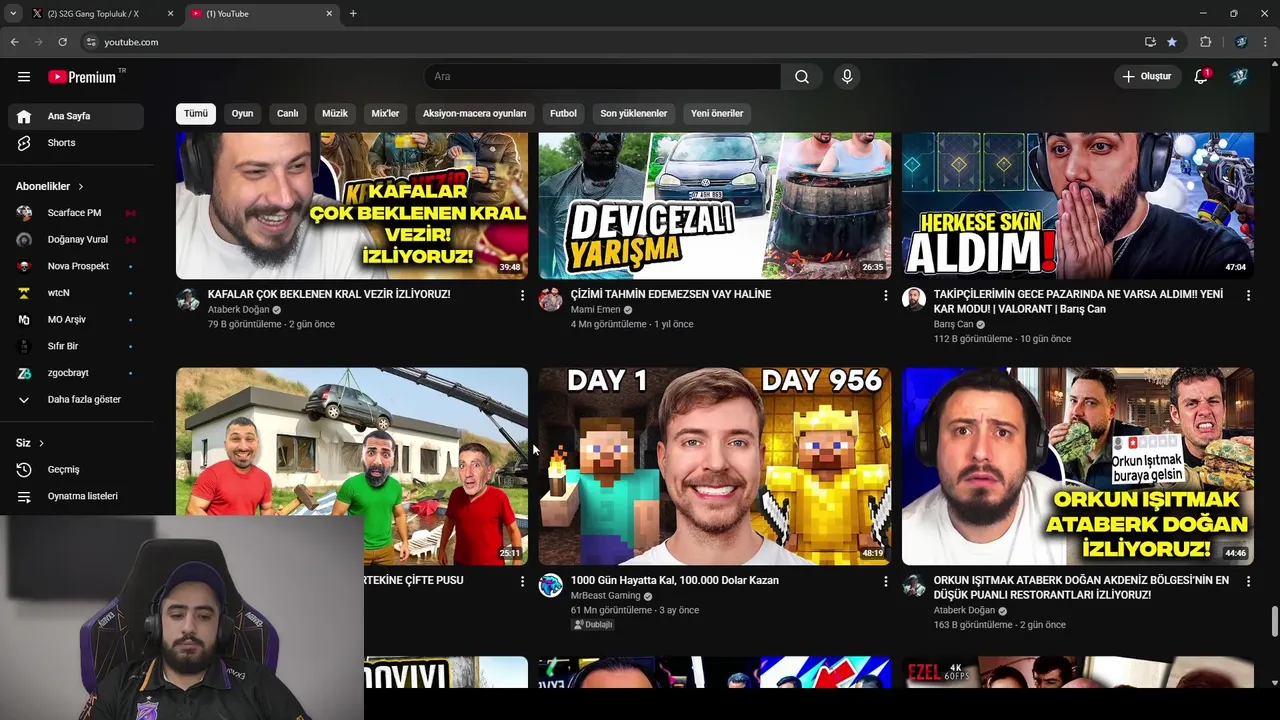Viewport: 1280px width, 720px height.
Task: Open Geçmiş history
Action: click(76, 470)
